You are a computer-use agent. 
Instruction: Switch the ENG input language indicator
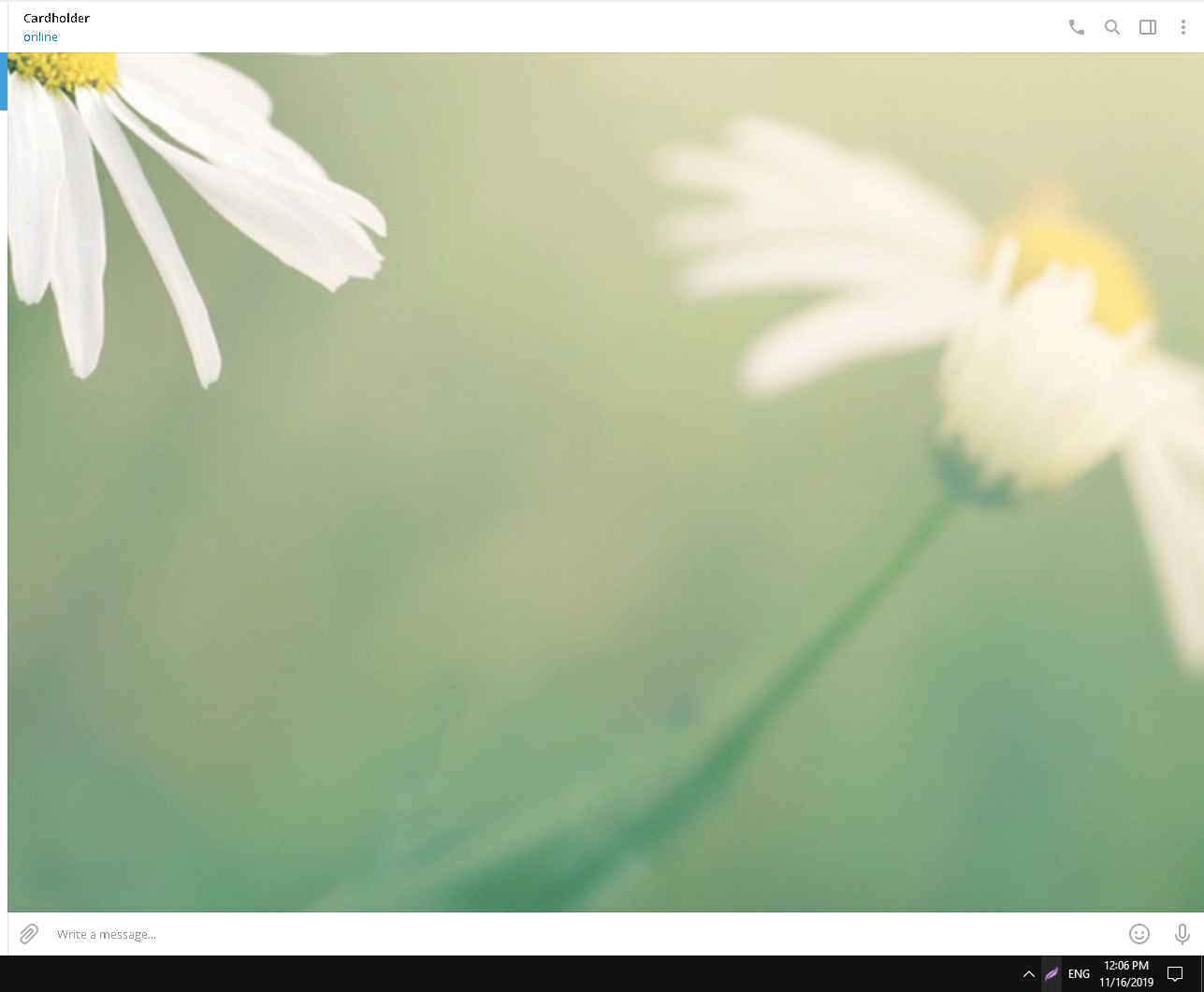click(1079, 974)
